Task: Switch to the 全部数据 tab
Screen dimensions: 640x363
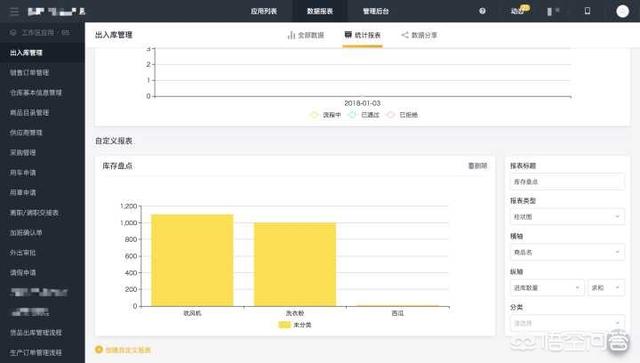Action: pyautogui.click(x=306, y=35)
